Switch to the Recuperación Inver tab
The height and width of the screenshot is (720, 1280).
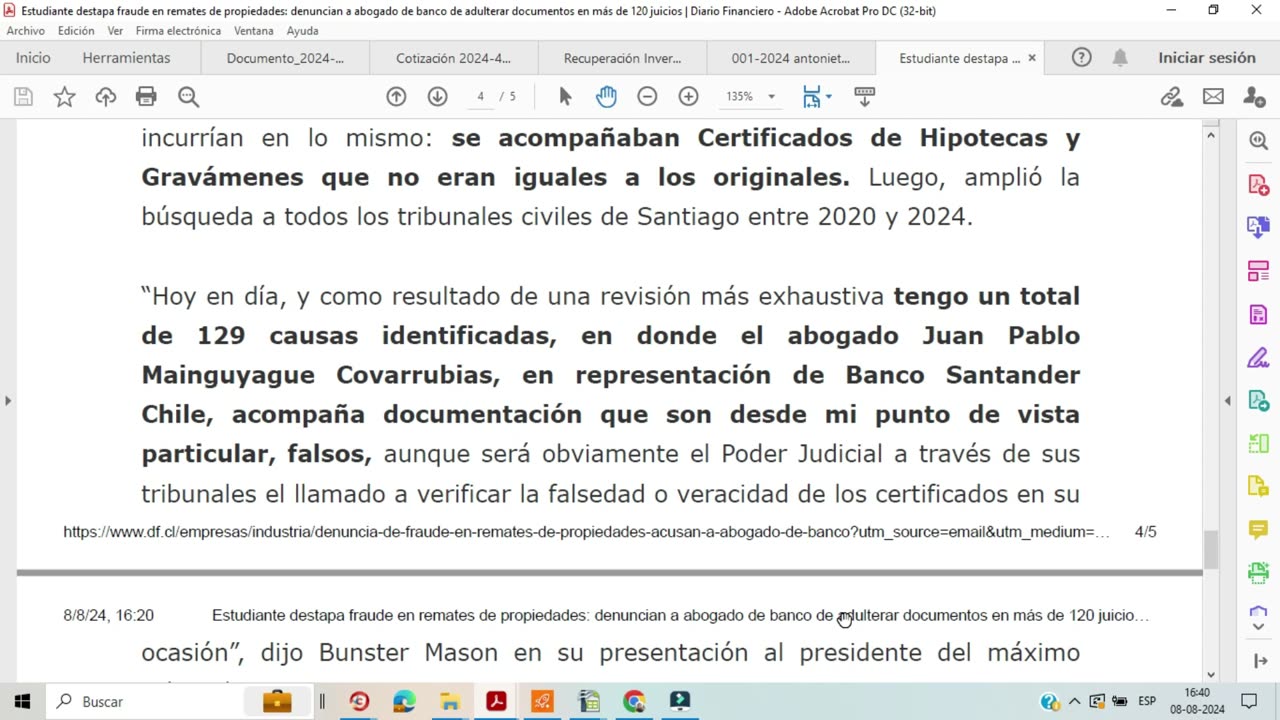[621, 58]
